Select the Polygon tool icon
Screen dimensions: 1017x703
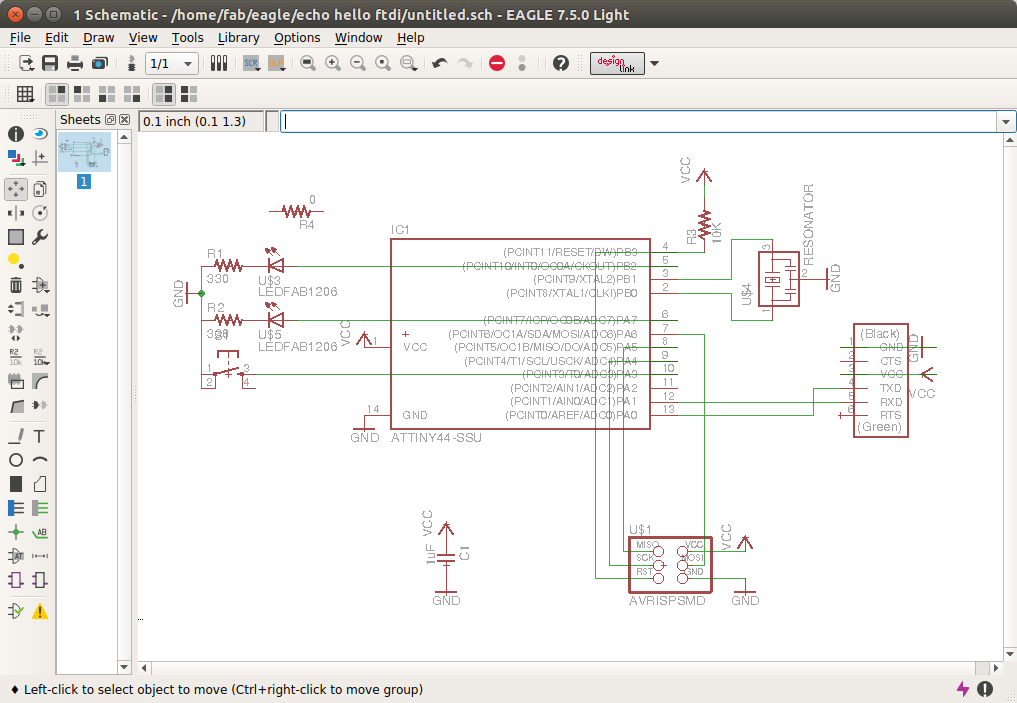pyautogui.click(x=40, y=484)
